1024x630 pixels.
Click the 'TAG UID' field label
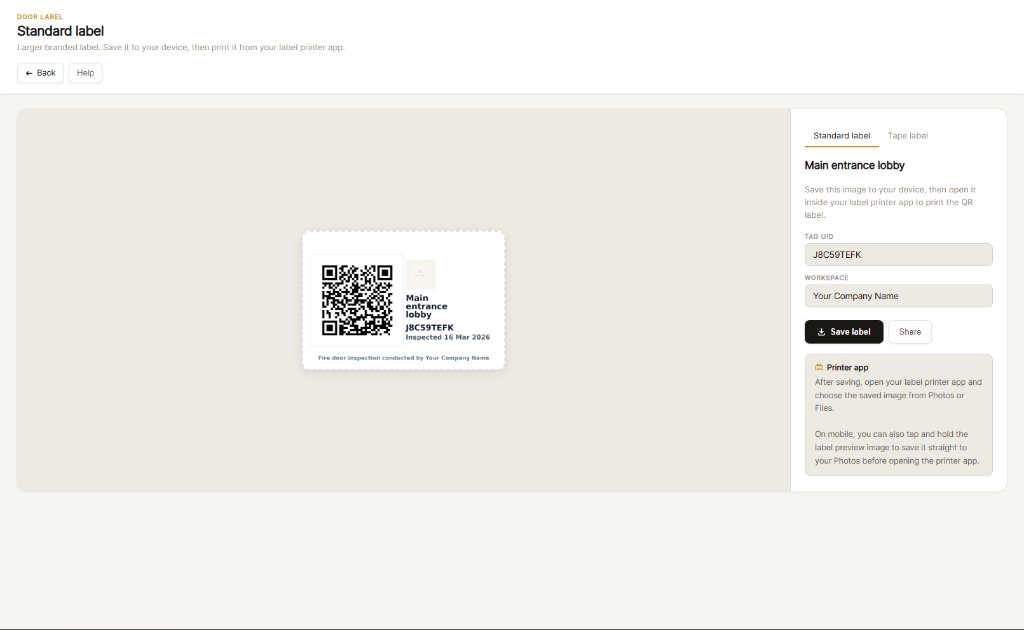pos(818,236)
